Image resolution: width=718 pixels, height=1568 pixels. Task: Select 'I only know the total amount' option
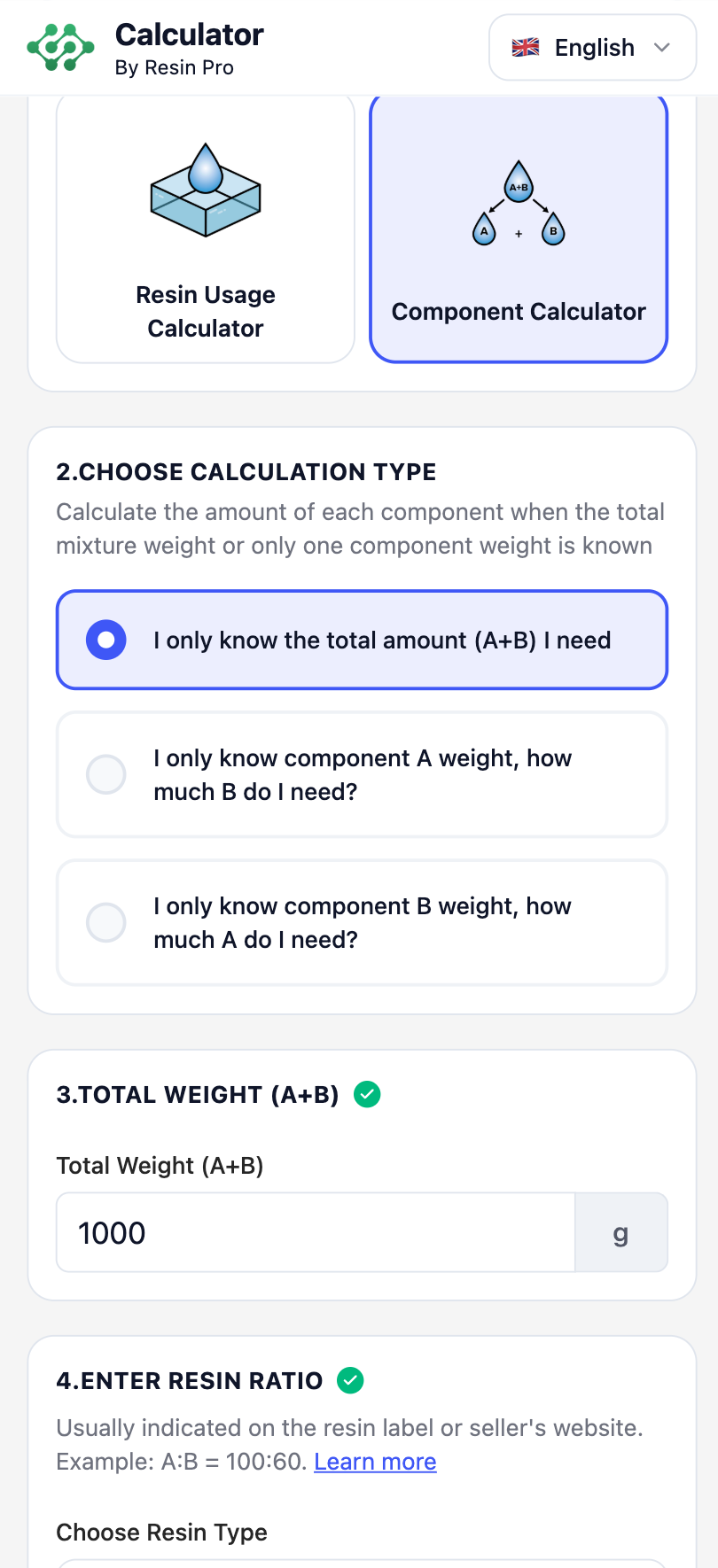pos(106,640)
